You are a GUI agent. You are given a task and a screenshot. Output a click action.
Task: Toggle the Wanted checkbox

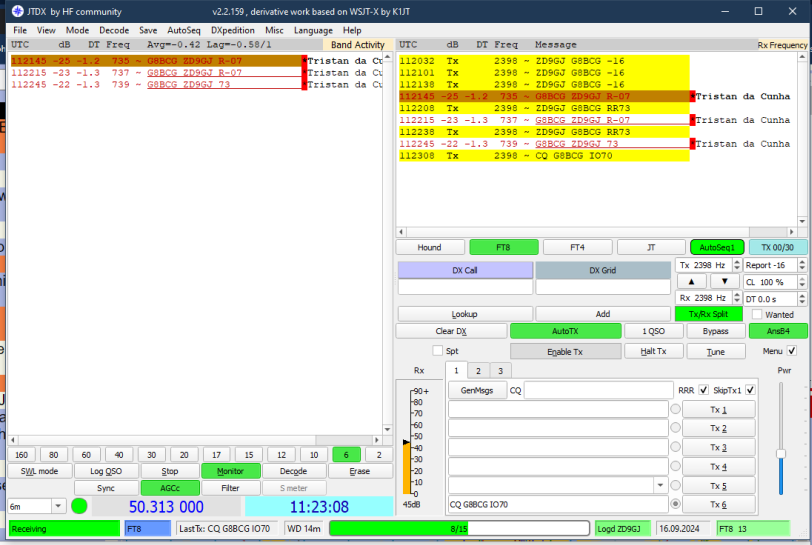(x=757, y=314)
